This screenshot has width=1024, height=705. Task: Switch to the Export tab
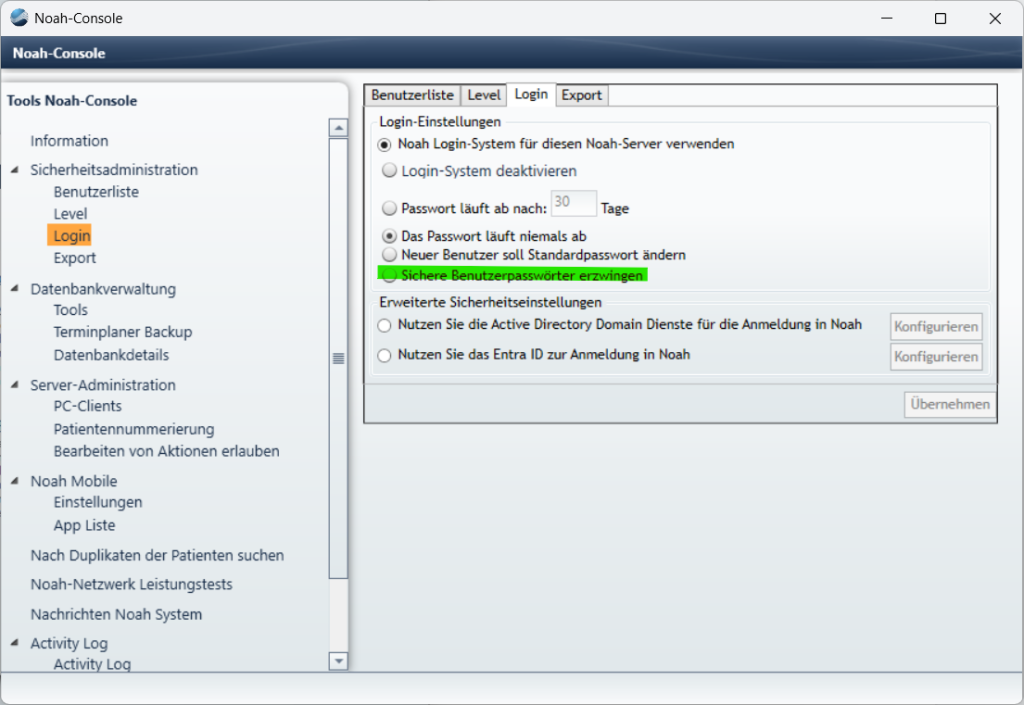pos(581,95)
